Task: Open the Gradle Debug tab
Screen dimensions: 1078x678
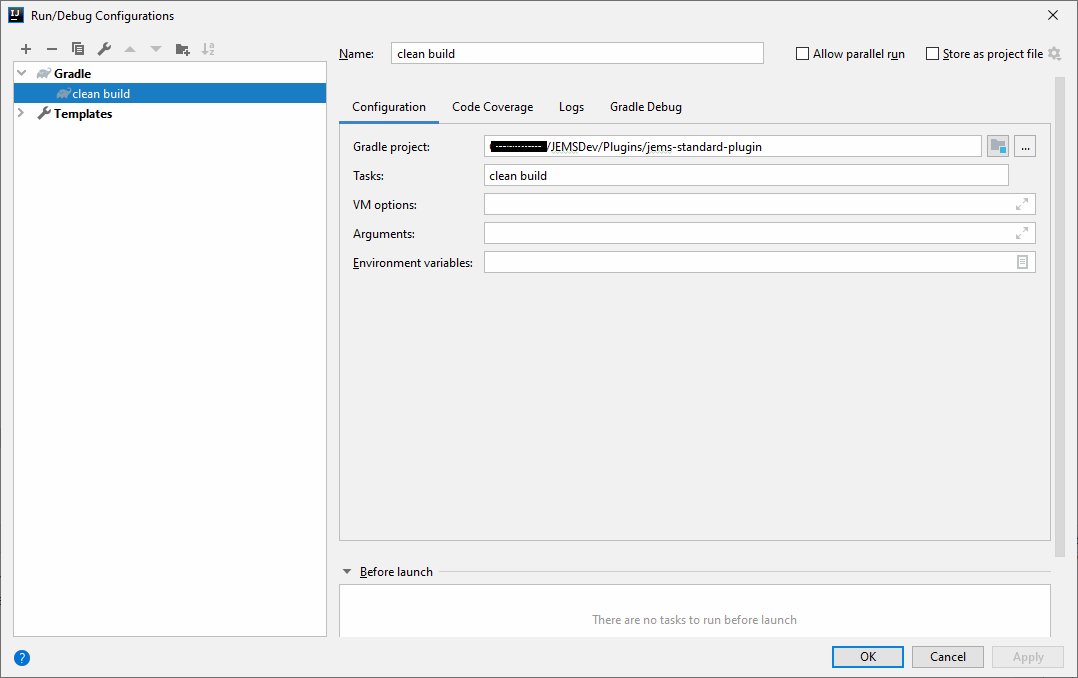Action: (x=645, y=107)
